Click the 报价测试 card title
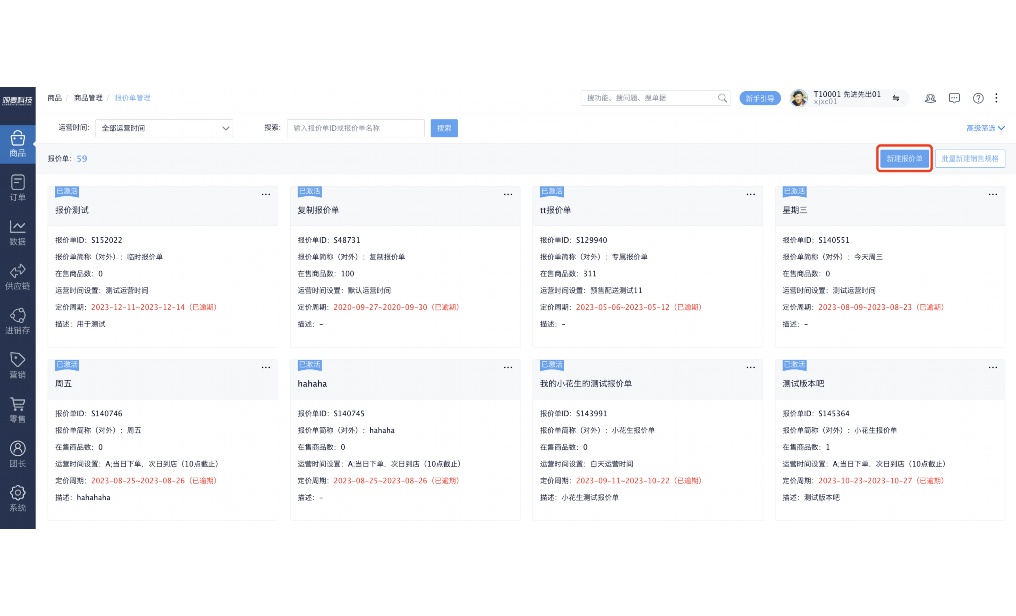Viewport: 1016px width, 616px height. click(x=72, y=211)
